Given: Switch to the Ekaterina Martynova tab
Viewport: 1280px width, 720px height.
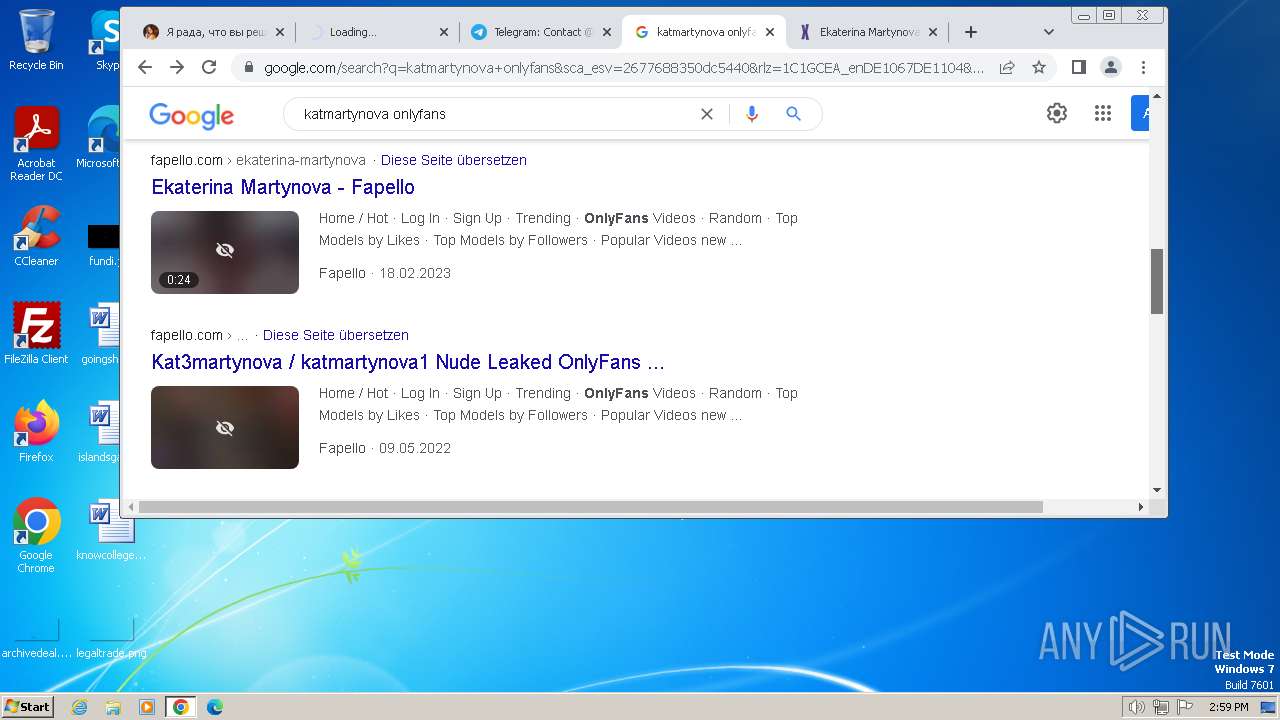Looking at the screenshot, I should coord(868,32).
